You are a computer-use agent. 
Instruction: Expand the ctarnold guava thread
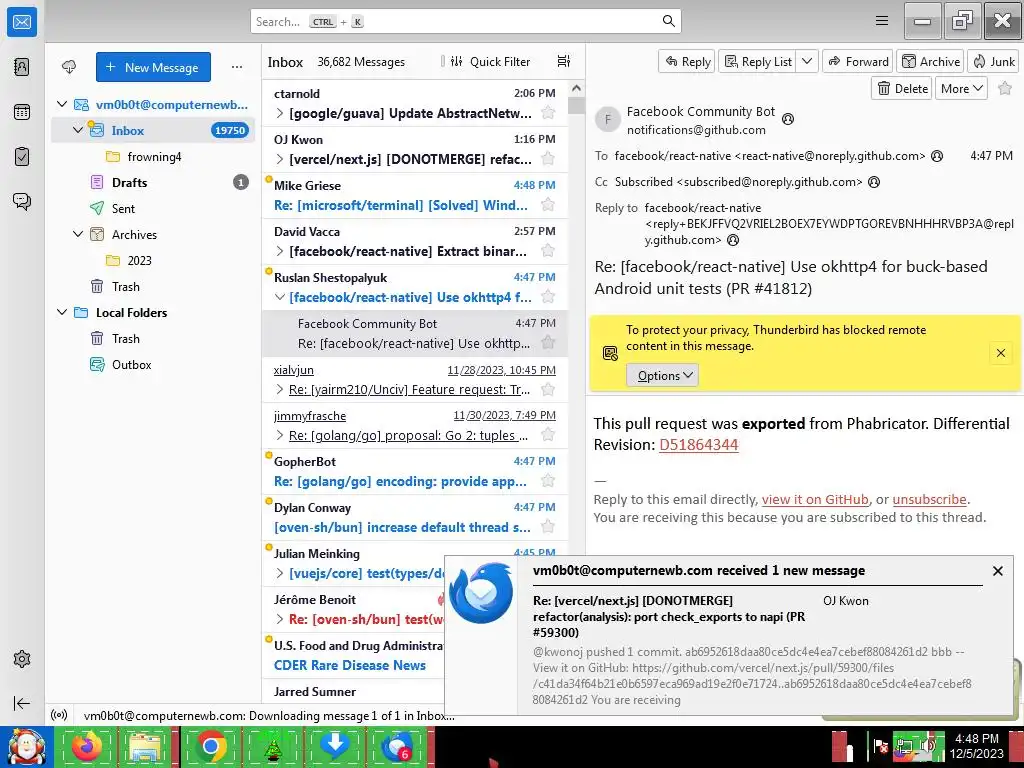pyautogui.click(x=280, y=113)
